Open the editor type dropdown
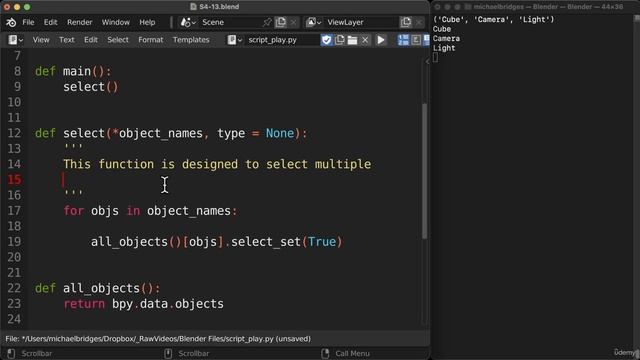This screenshot has height=360, width=640. [x=16, y=40]
